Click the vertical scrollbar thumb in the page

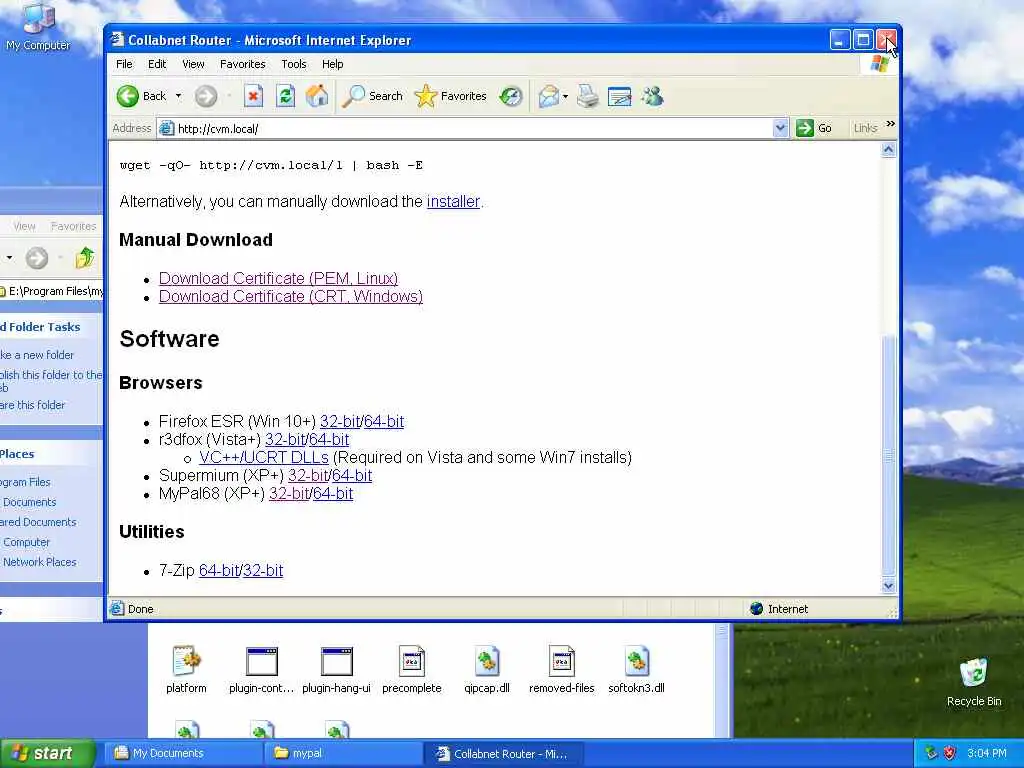888,455
